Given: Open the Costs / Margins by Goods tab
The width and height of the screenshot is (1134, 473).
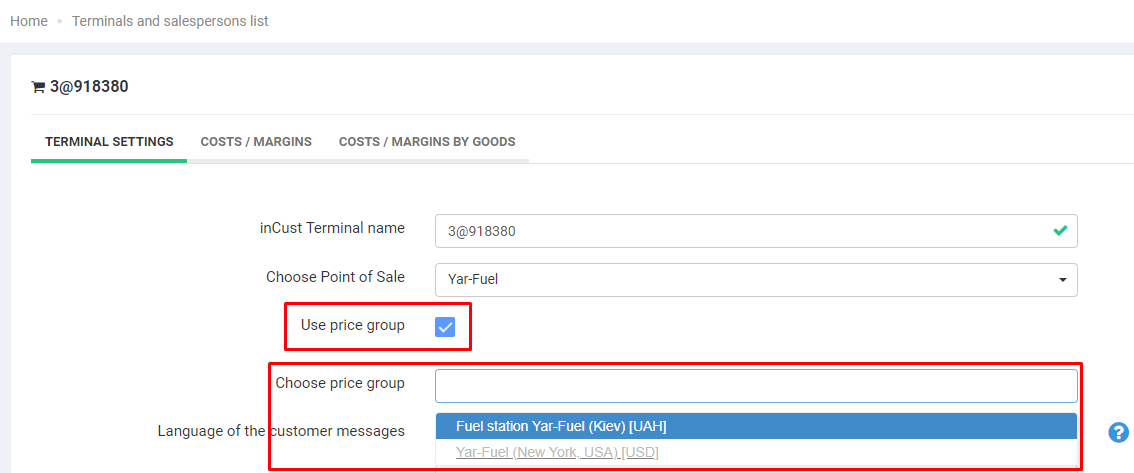Looking at the screenshot, I should 427,142.
